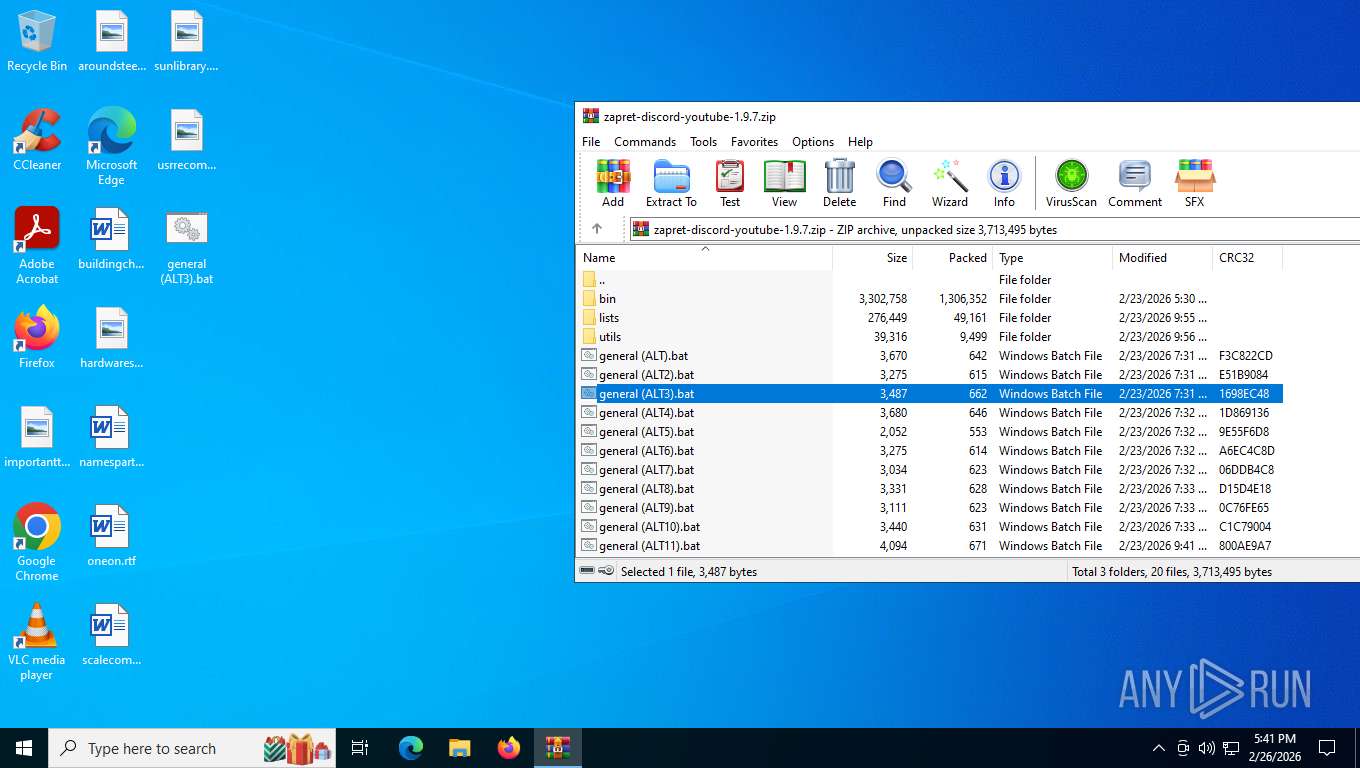
Task: Select general (ALT3).bat desktop file
Action: pyautogui.click(x=187, y=247)
